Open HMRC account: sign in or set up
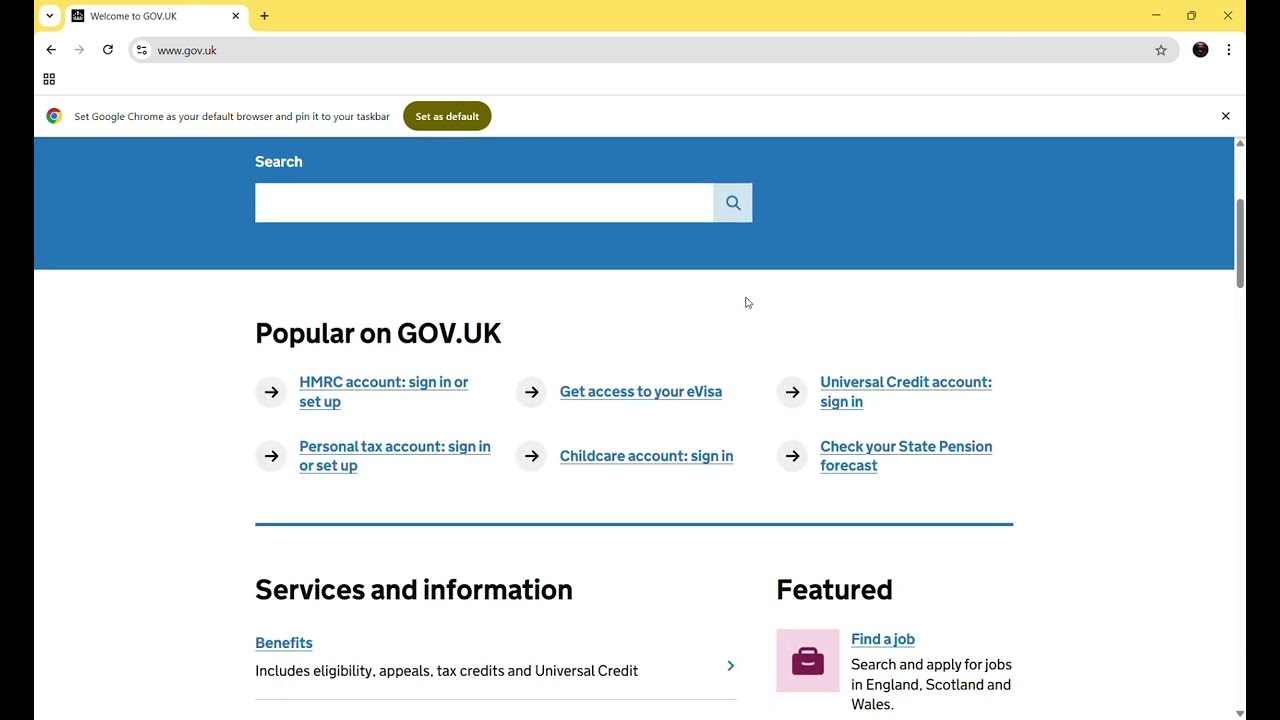Image resolution: width=1280 pixels, height=720 pixels. coord(383,392)
